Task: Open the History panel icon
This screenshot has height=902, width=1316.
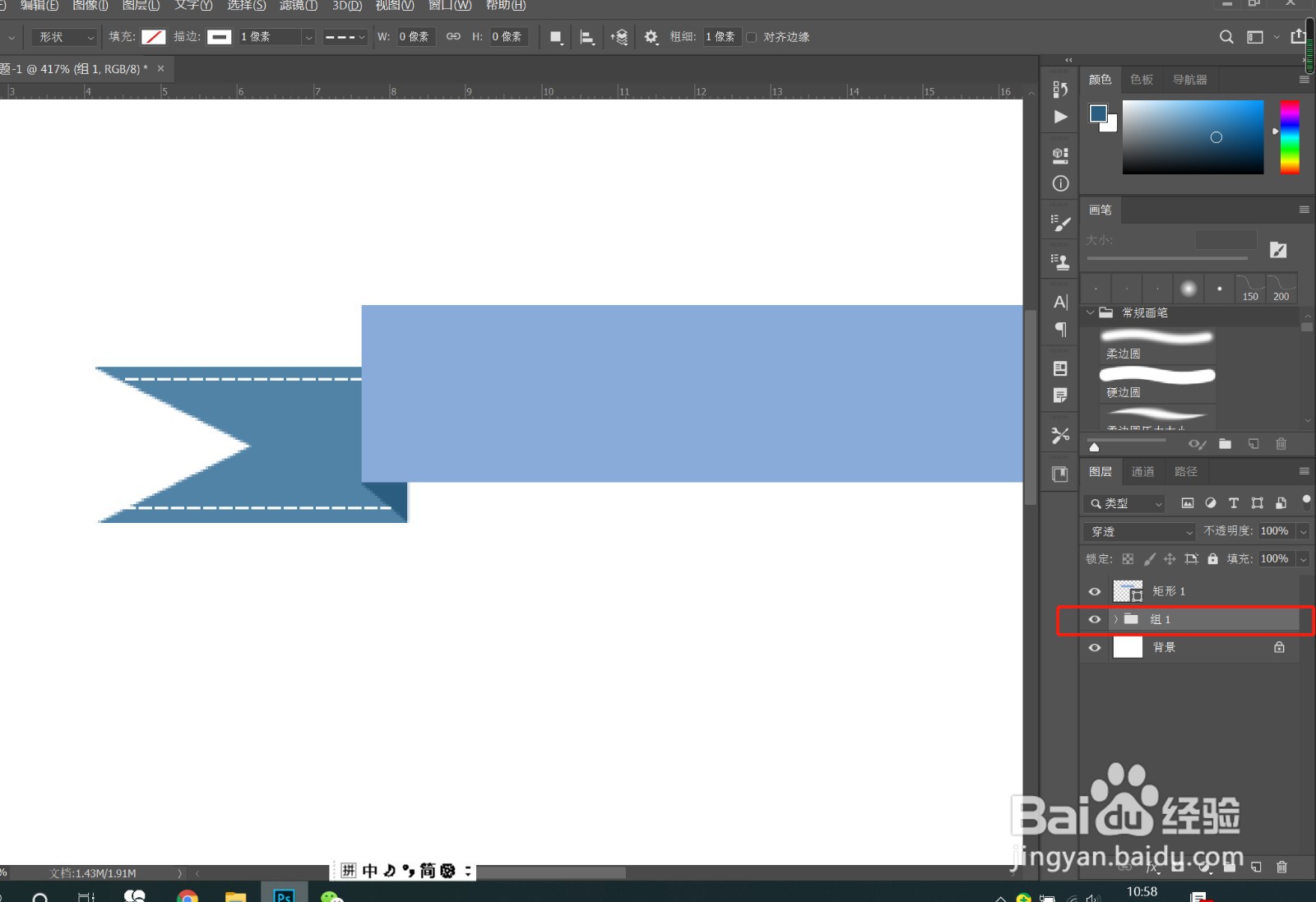Action: [1060, 90]
